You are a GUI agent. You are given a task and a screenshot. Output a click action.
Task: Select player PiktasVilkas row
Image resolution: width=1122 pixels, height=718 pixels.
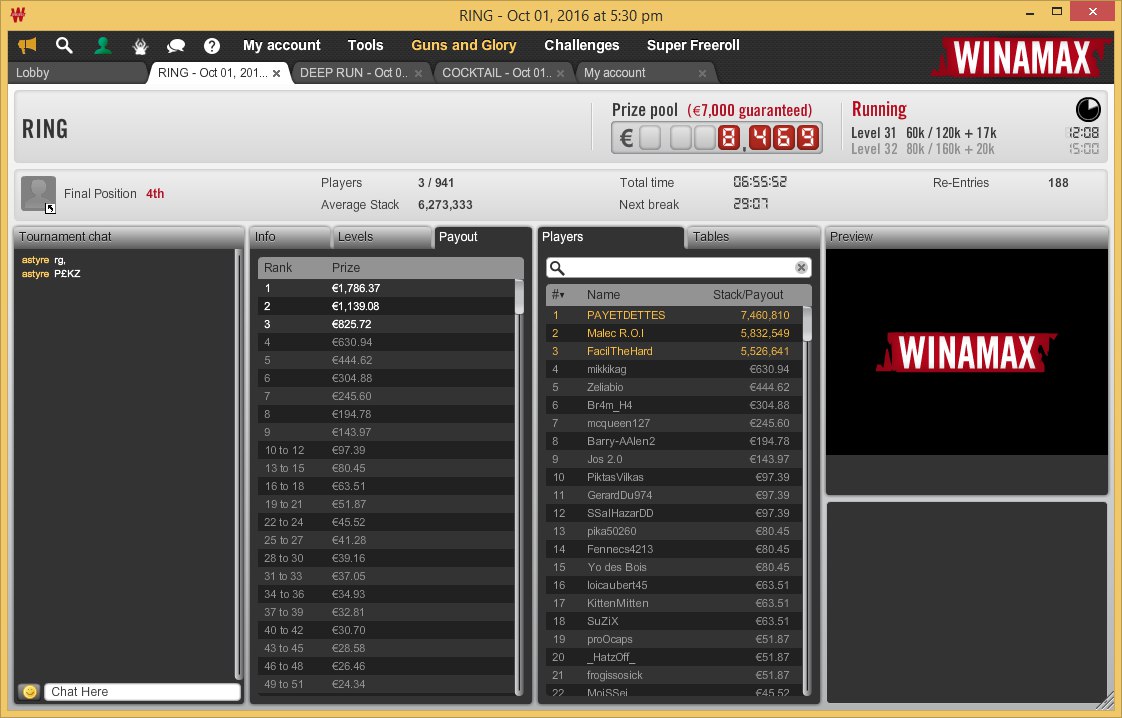[x=674, y=477]
